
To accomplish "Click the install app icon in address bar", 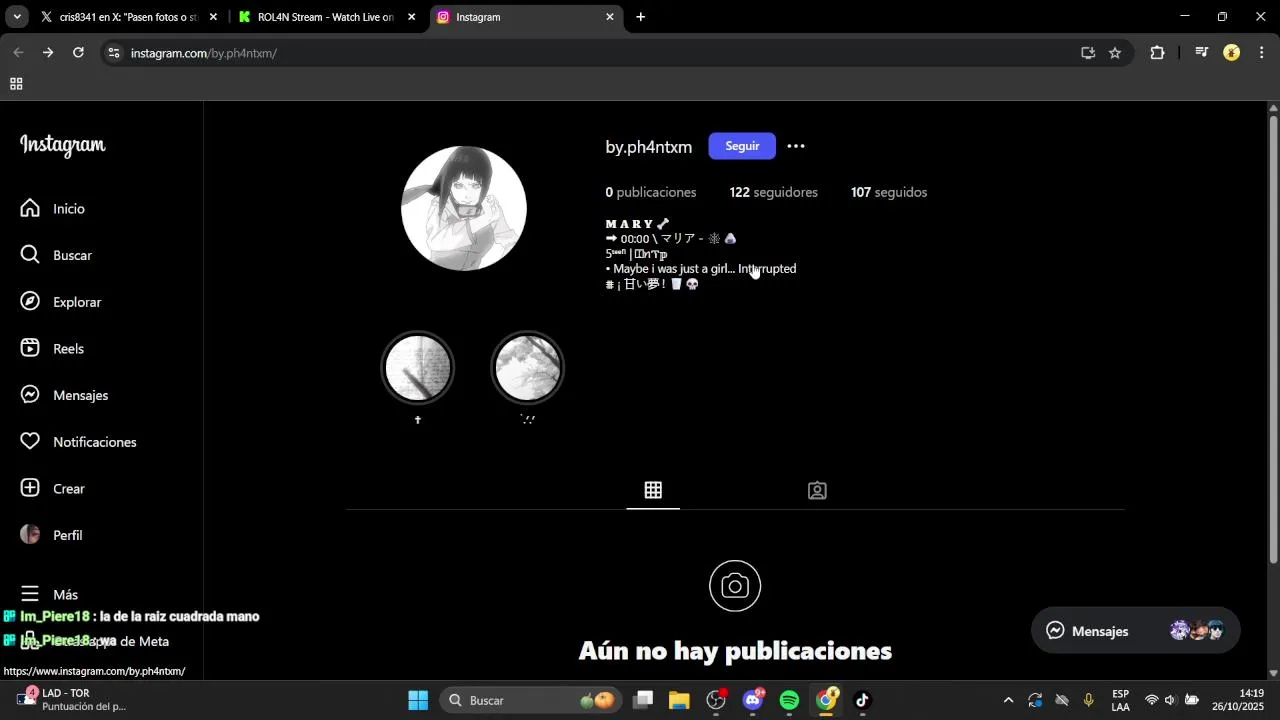I will (x=1088, y=53).
